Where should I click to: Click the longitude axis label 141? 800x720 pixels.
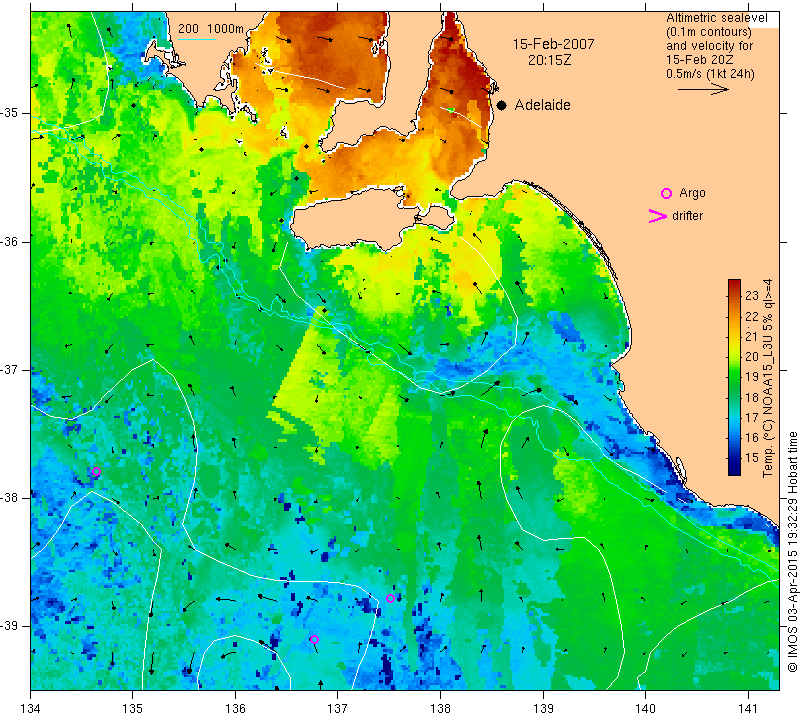748,708
